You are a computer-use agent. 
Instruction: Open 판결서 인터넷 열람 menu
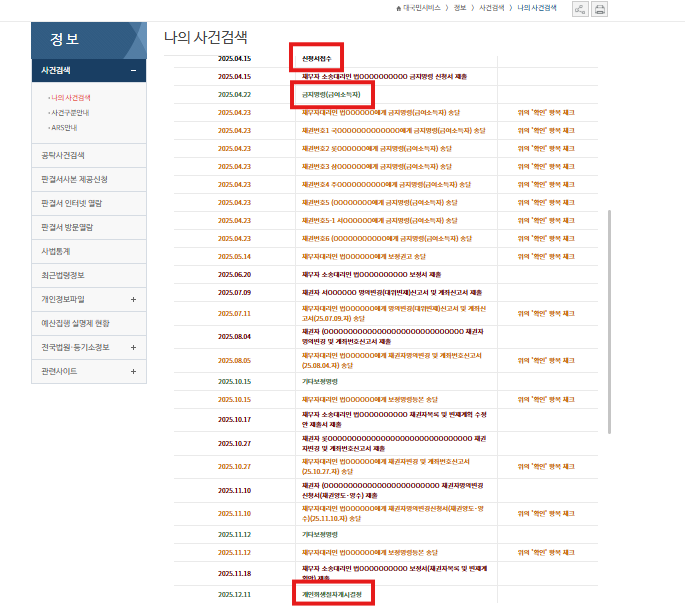pyautogui.click(x=89, y=204)
